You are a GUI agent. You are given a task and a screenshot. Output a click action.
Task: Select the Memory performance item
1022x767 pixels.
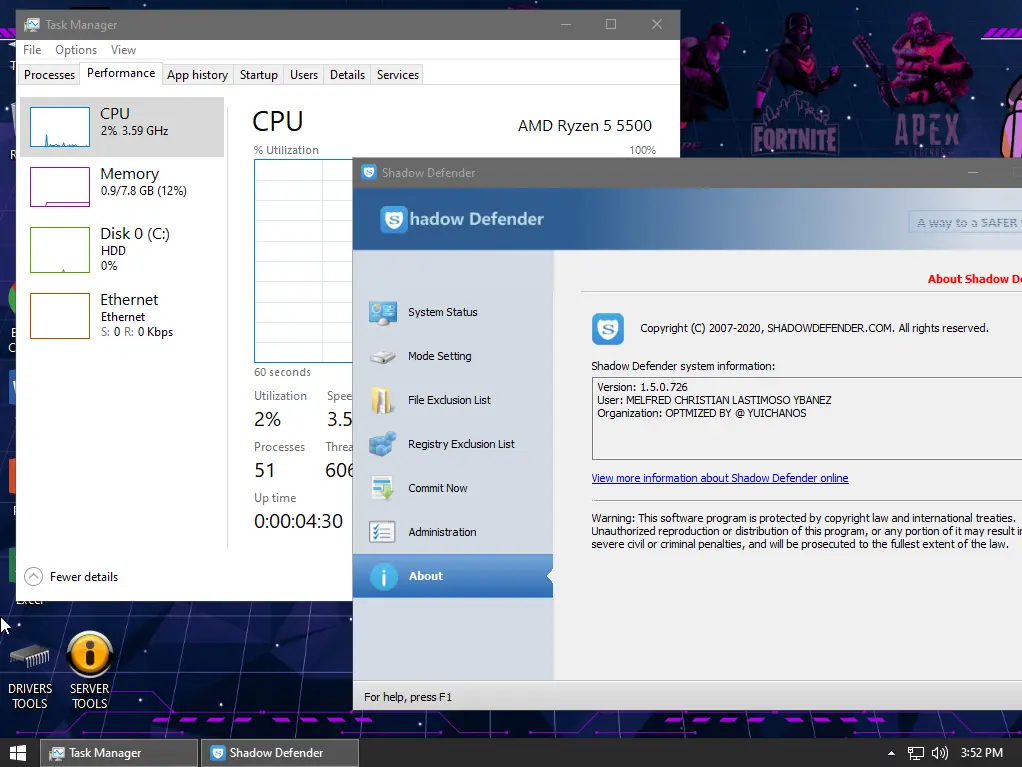pyautogui.click(x=122, y=186)
